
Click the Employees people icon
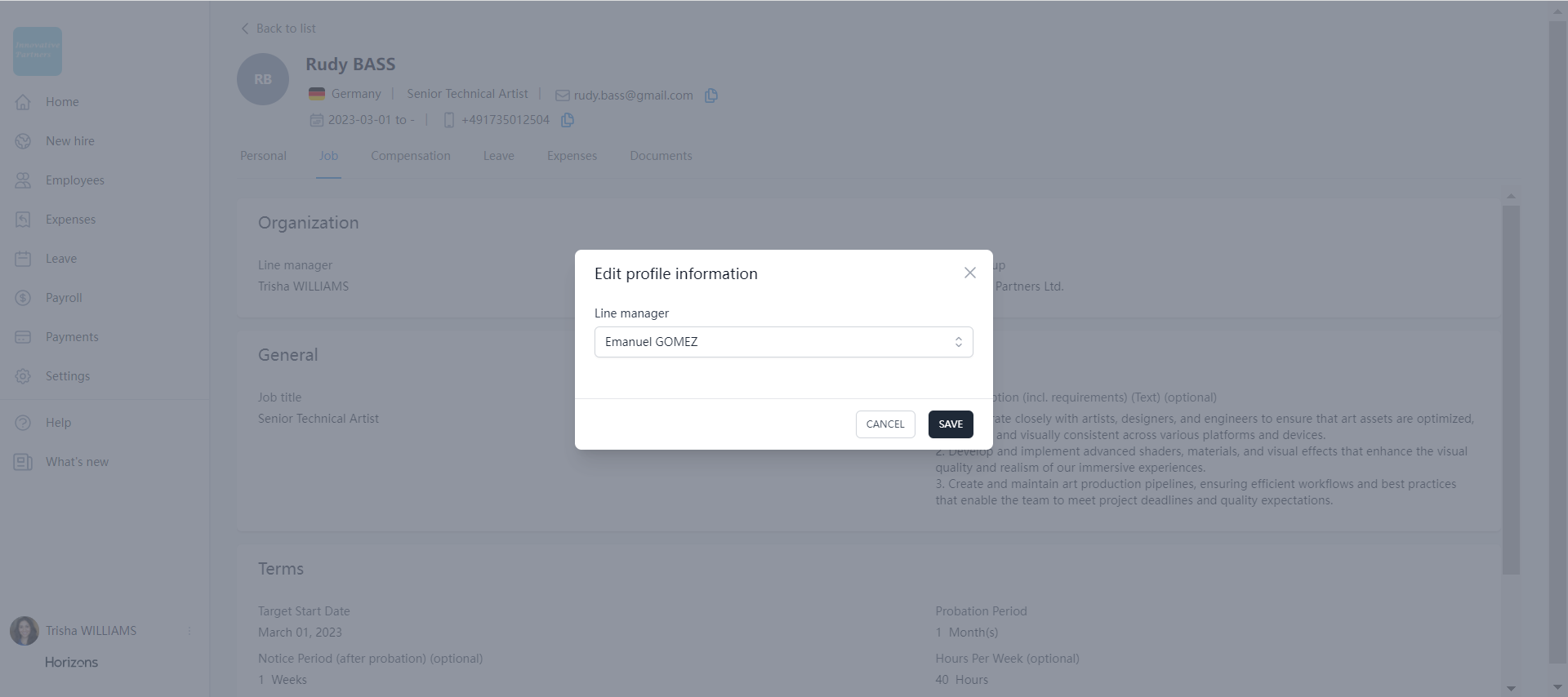(23, 180)
